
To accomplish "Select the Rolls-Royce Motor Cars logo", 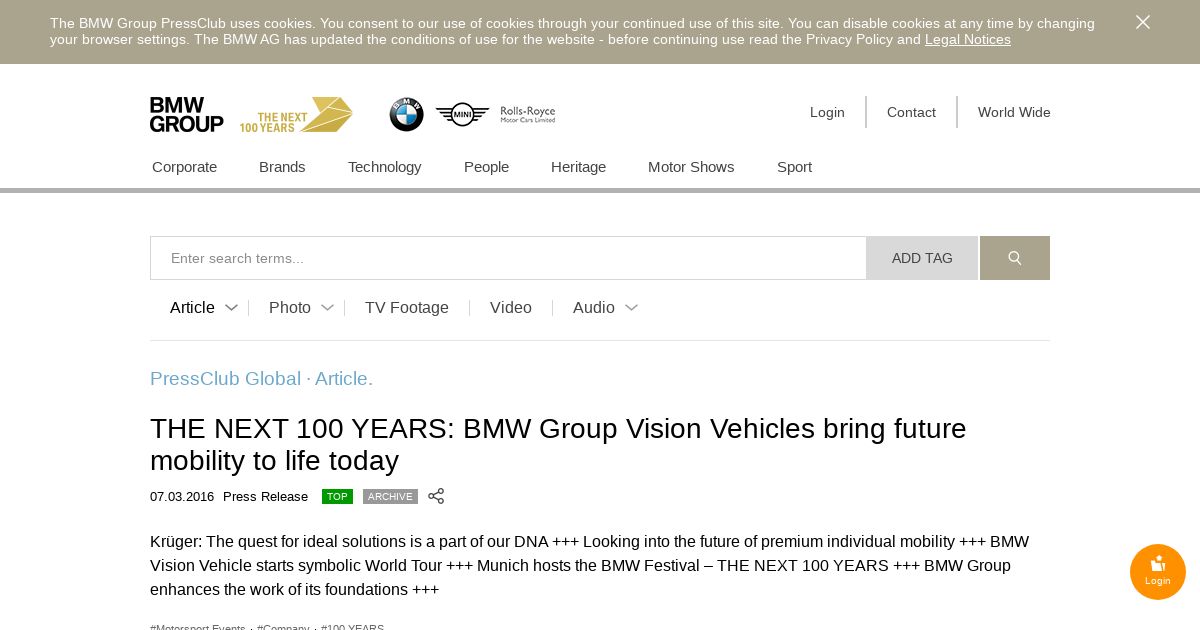I will [527, 114].
